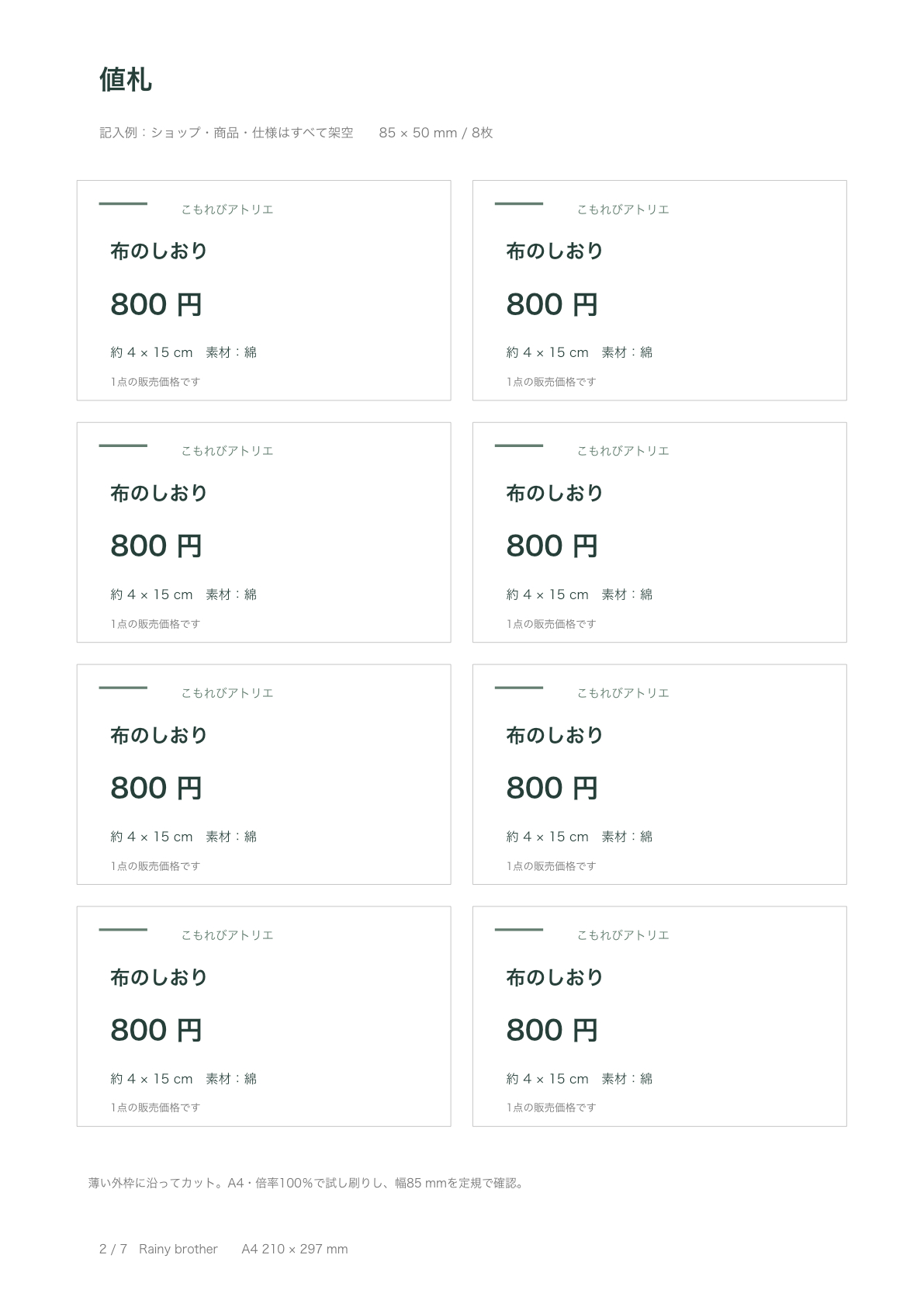Viewport: 924px width, 1307px height.
Task: Select the 布のしおり title on top-right tag
Action: click(x=555, y=251)
